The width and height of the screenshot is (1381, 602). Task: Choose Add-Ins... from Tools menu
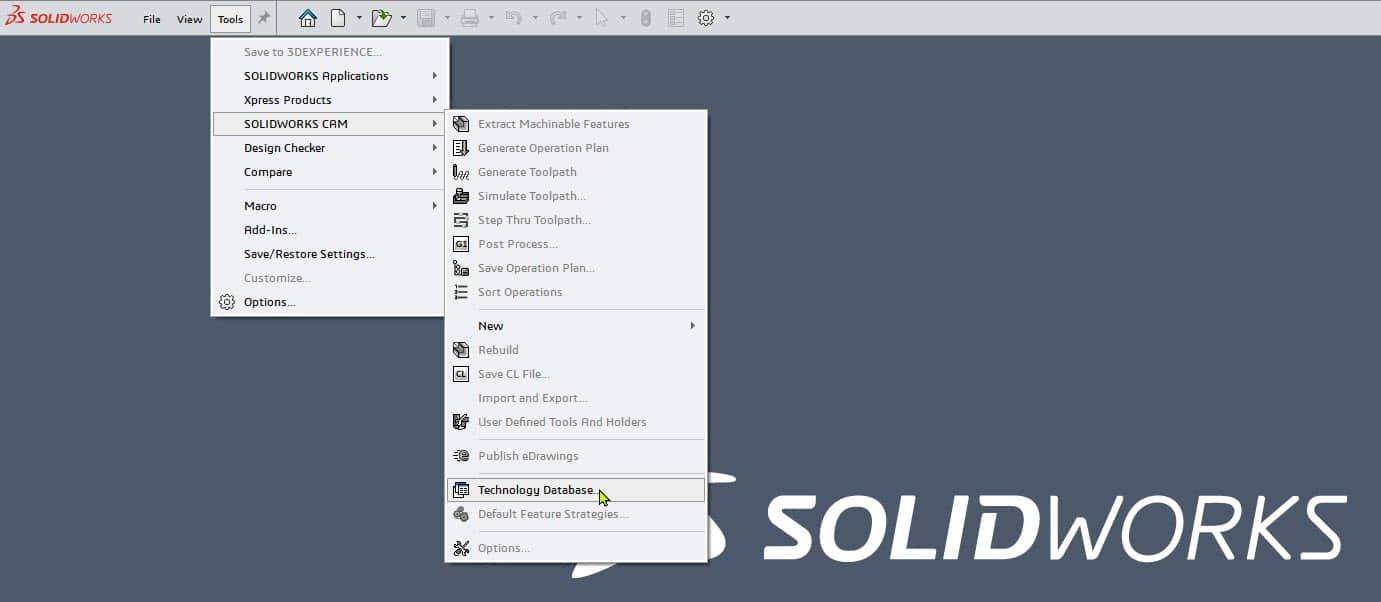coord(270,230)
